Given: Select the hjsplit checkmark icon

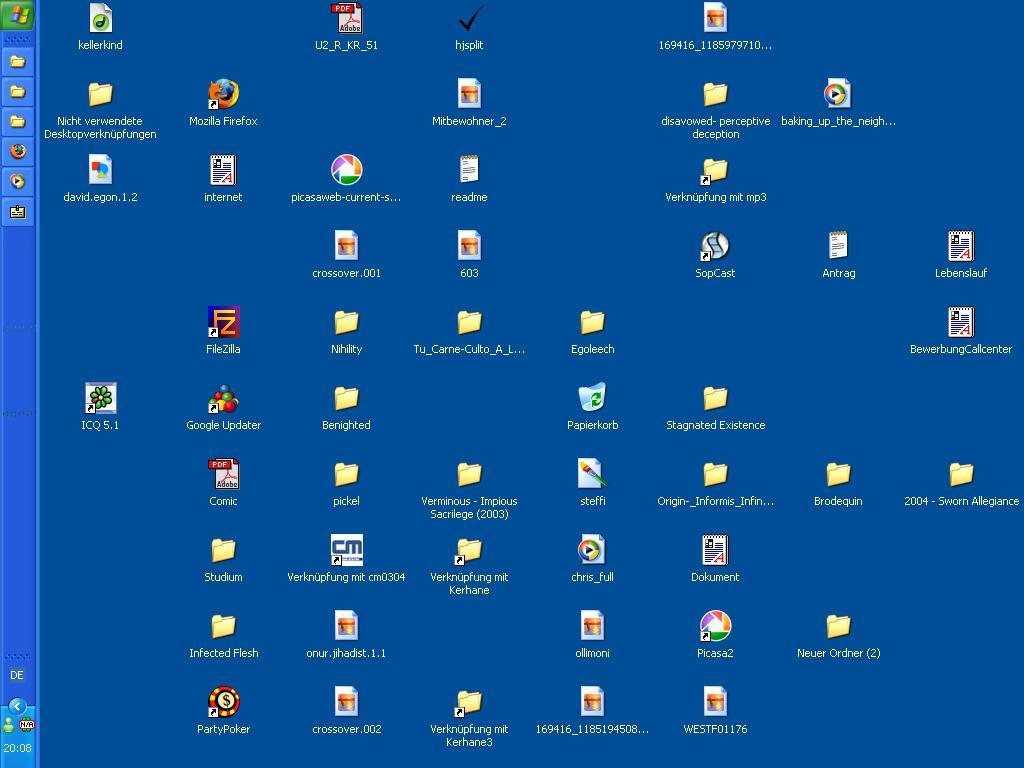Looking at the screenshot, I should 469,19.
